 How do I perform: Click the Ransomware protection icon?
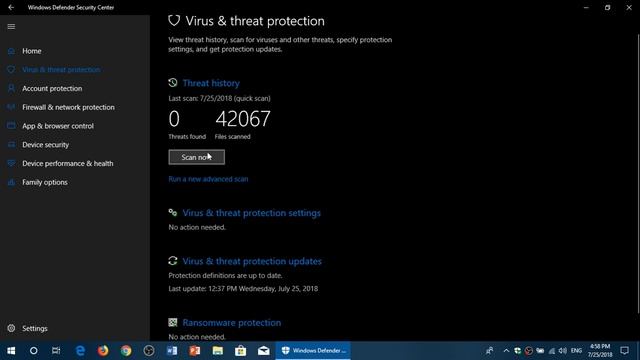[x=173, y=322]
